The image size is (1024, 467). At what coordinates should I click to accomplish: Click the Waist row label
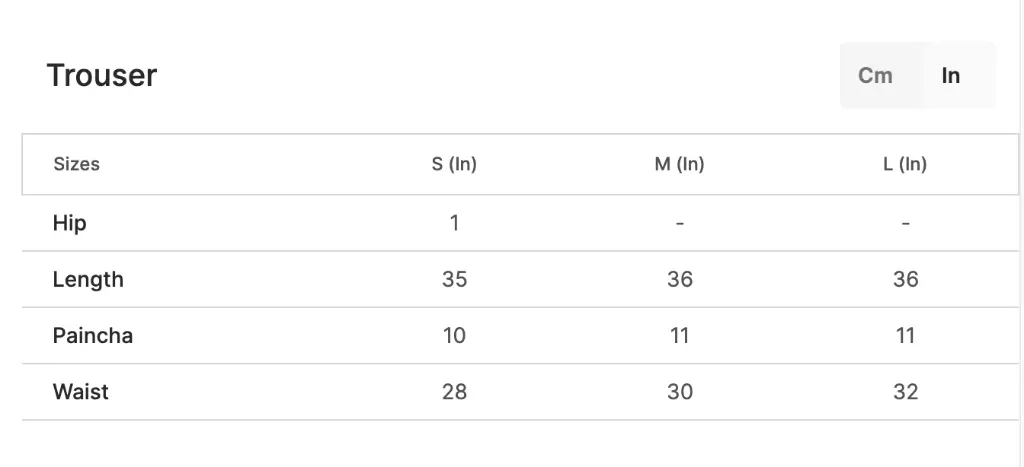coord(81,392)
